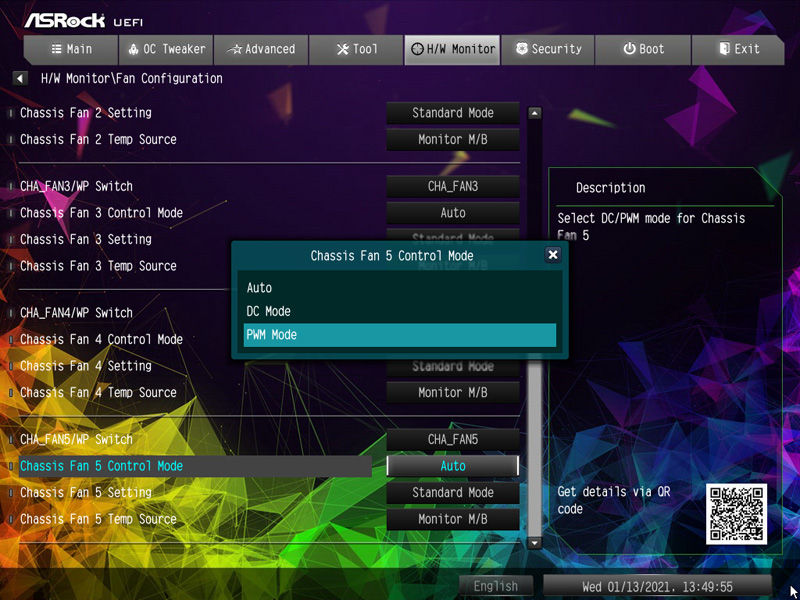Click the scrollbar up arrow
This screenshot has height=600, width=800.
click(534, 113)
